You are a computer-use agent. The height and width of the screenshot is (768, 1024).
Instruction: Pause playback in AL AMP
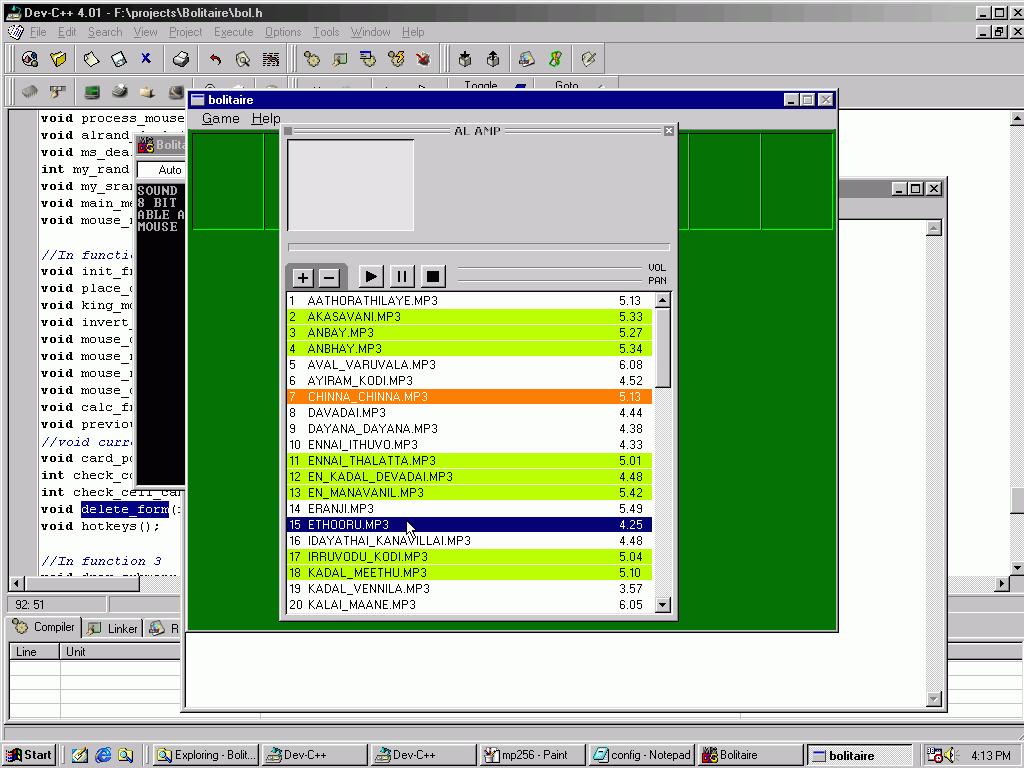401,276
